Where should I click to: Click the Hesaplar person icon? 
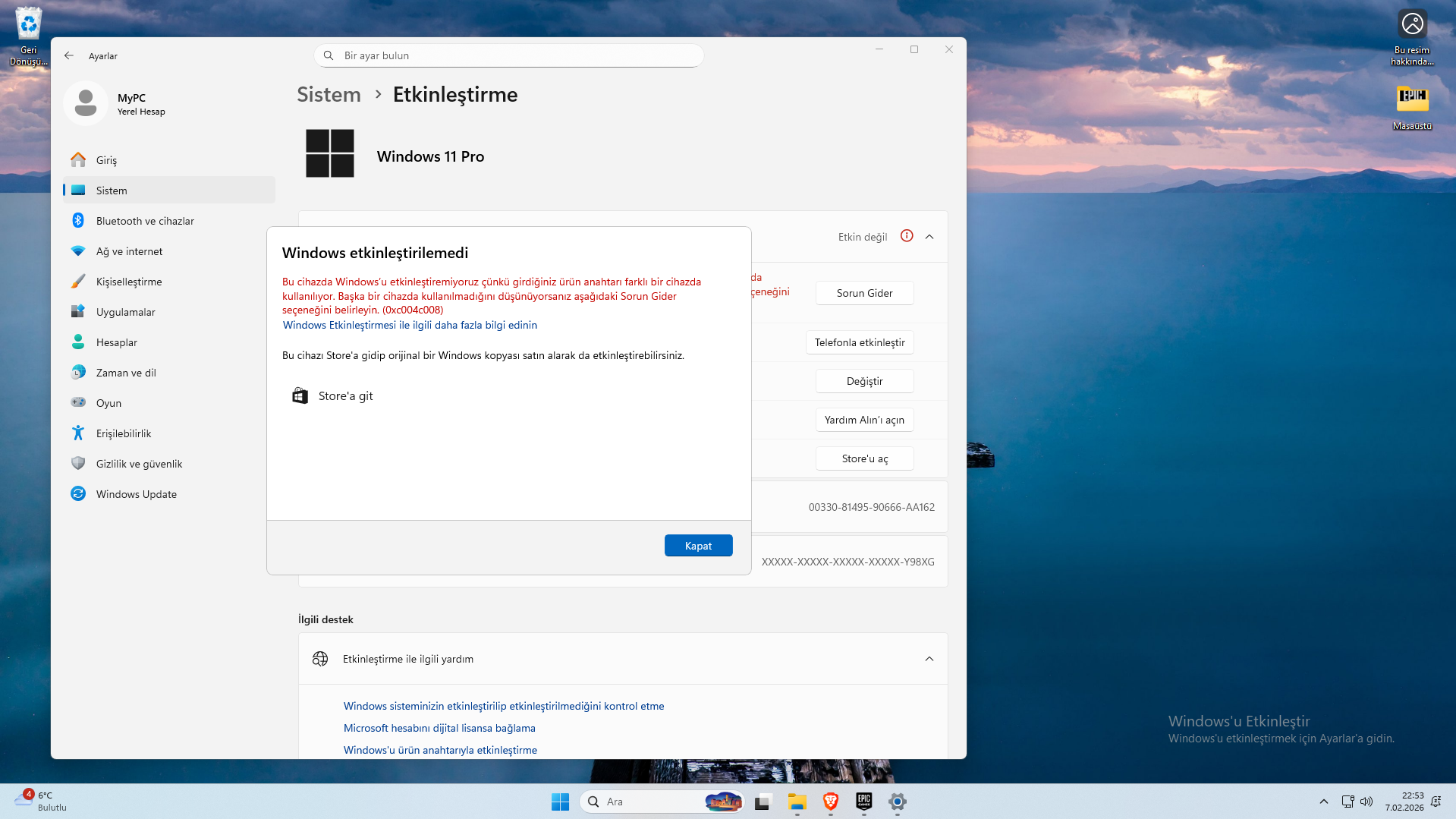[x=78, y=342]
